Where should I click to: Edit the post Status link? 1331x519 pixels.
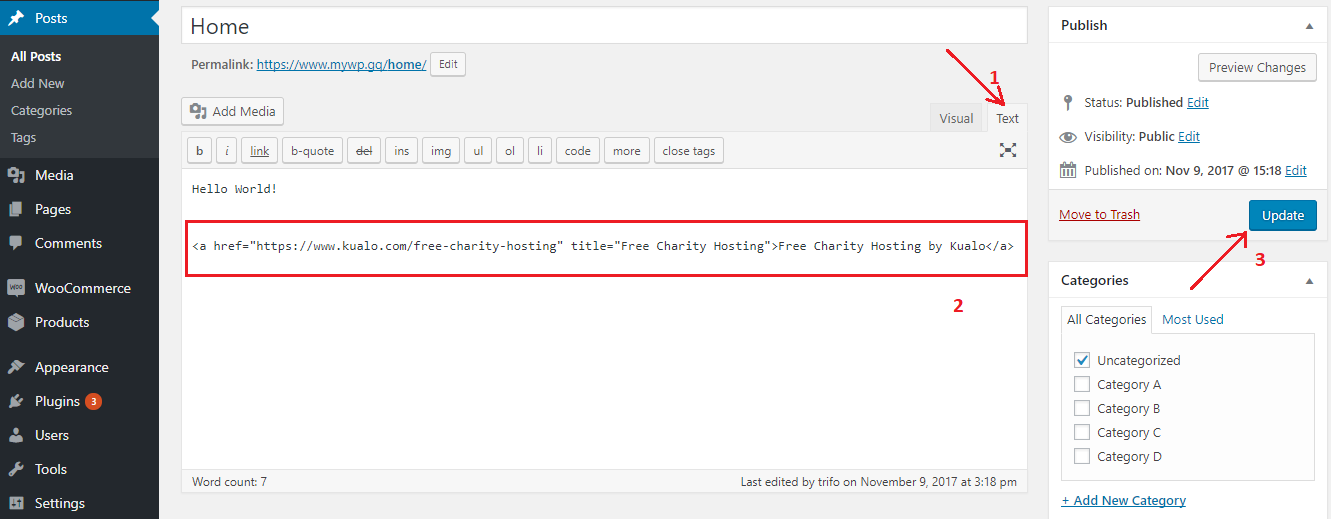point(1197,102)
